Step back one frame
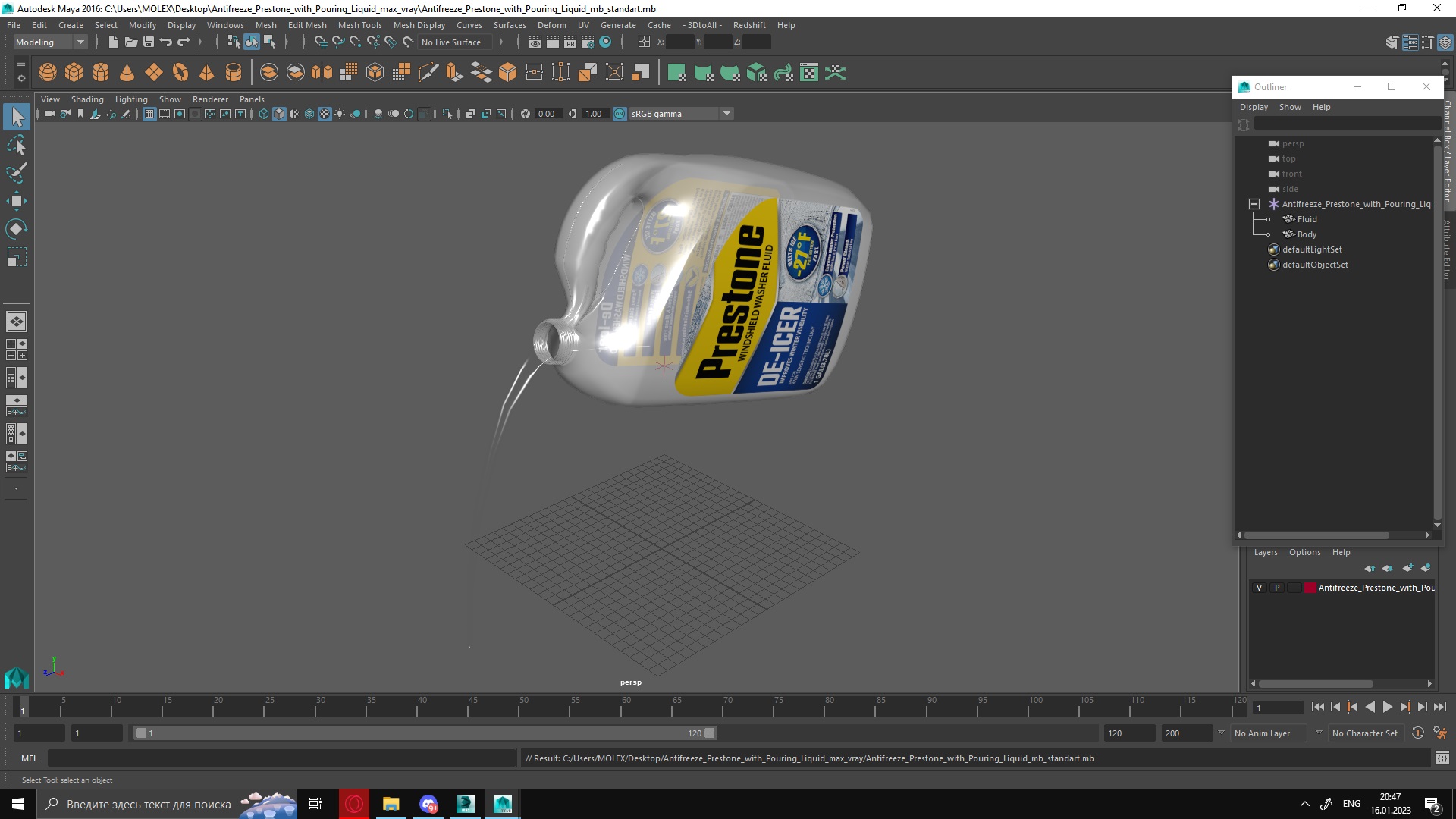 tap(1335, 707)
